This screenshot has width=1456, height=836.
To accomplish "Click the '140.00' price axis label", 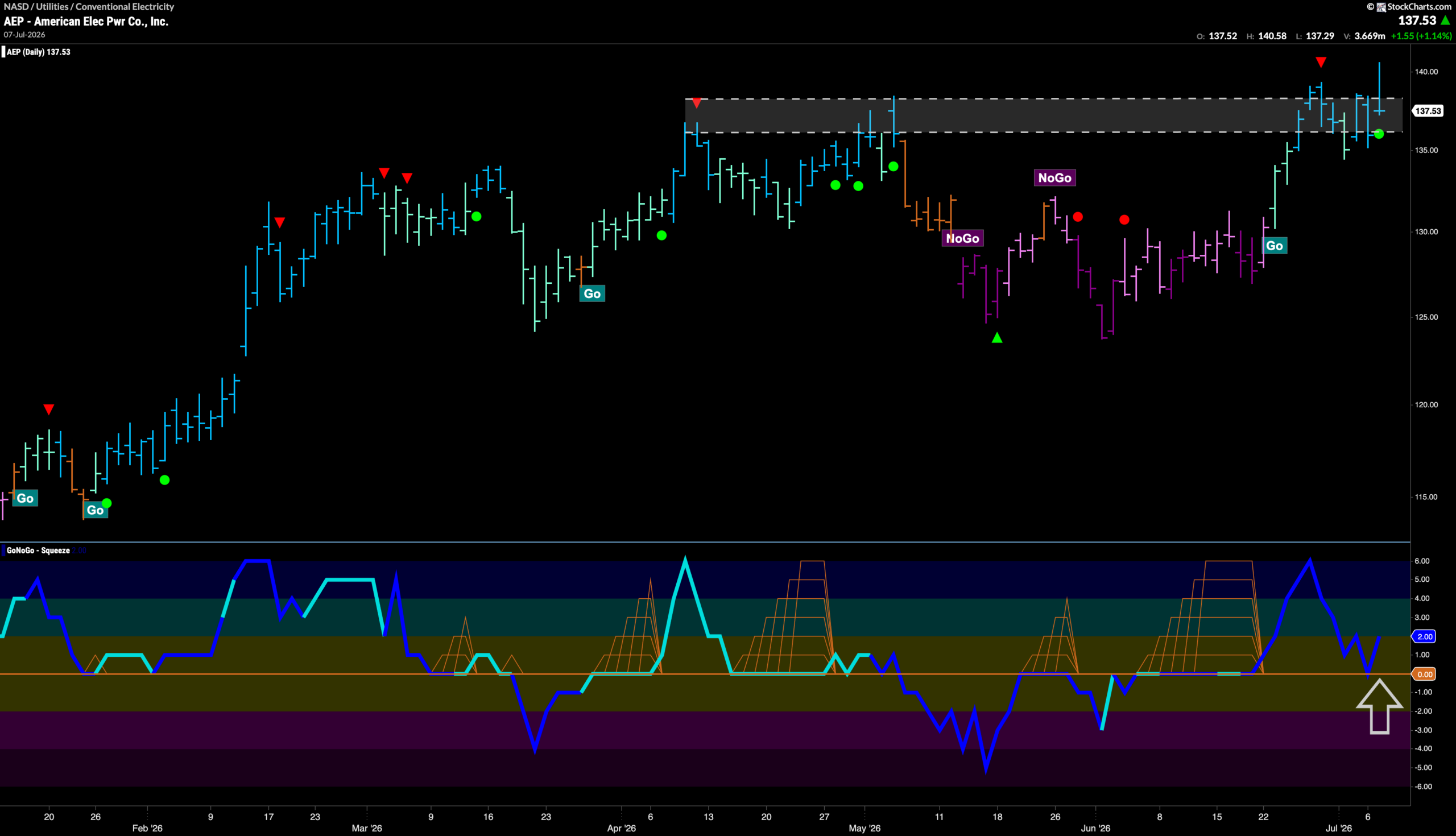I will coord(1426,72).
